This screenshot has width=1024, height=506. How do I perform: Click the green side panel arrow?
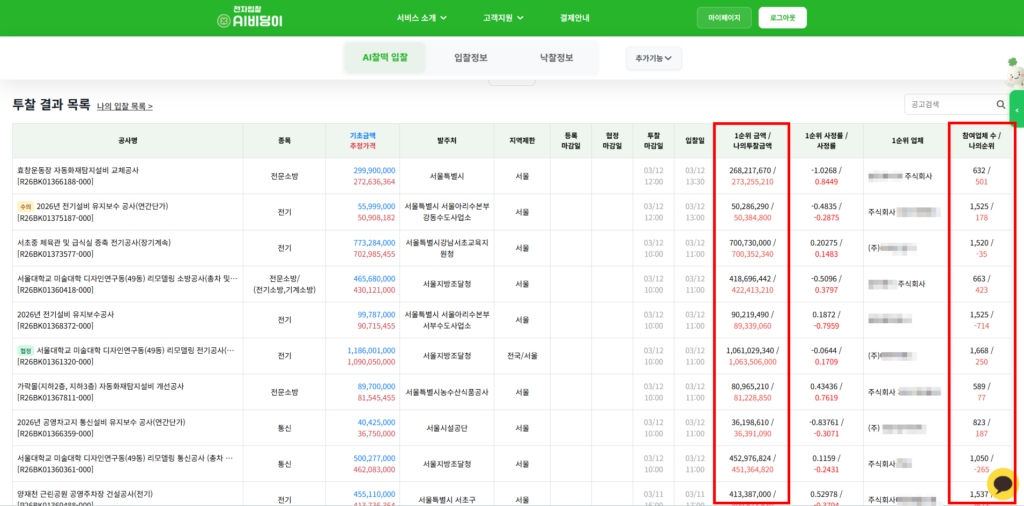(x=1017, y=109)
